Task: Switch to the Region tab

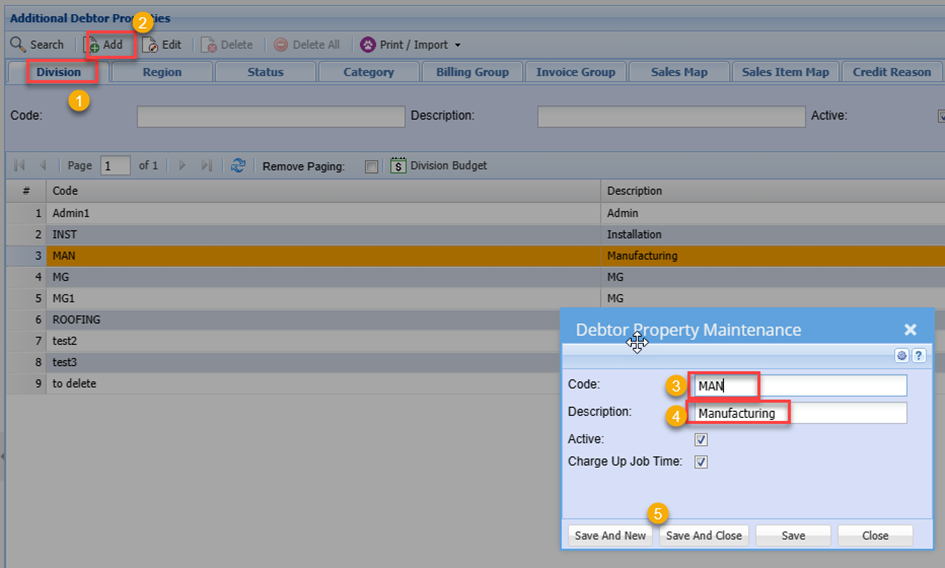Action: tap(162, 72)
